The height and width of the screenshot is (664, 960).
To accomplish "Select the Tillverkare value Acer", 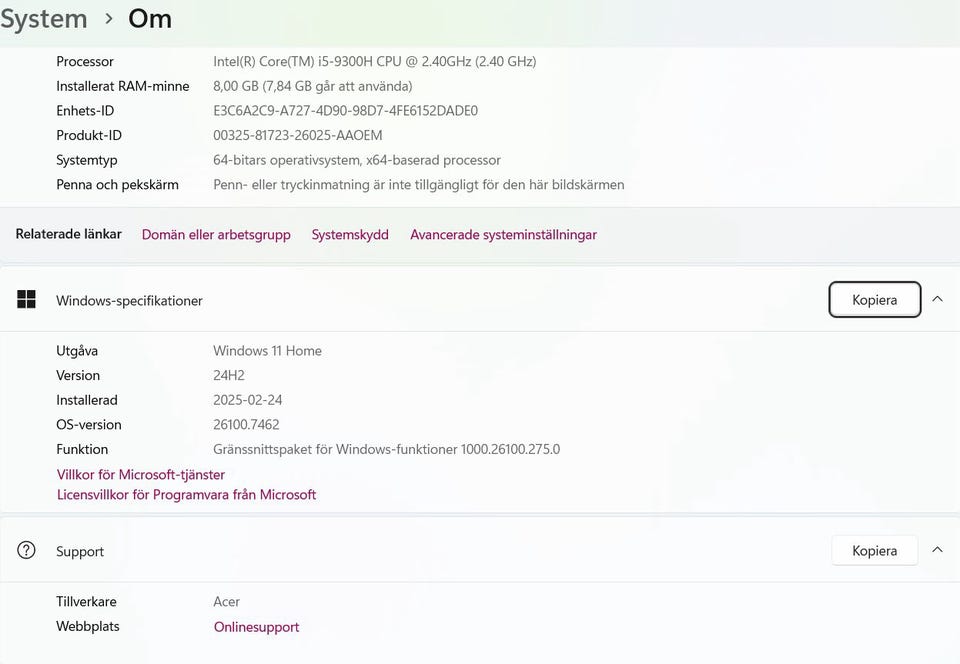I will [x=227, y=602].
